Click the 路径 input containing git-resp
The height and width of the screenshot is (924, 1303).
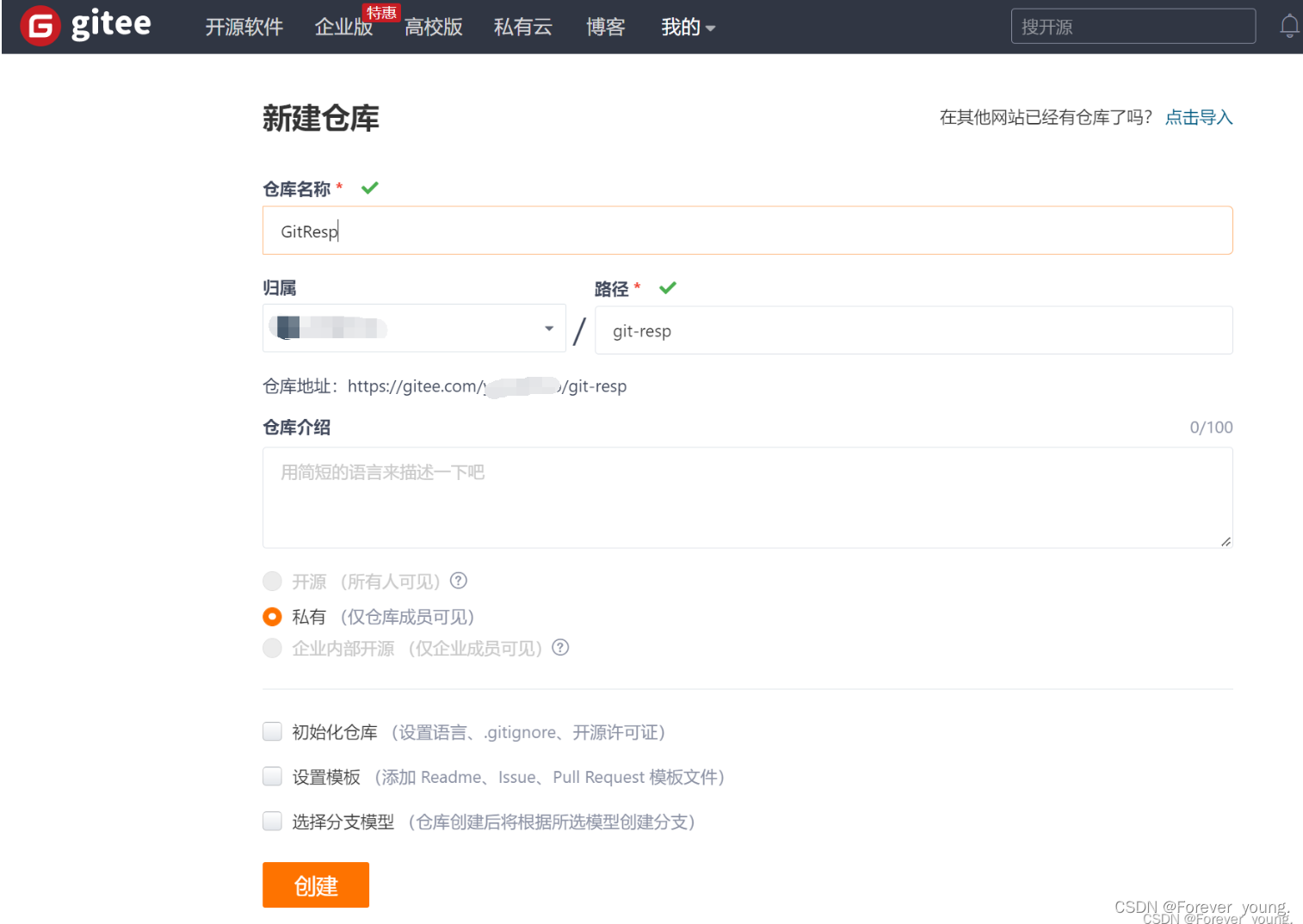coord(913,330)
